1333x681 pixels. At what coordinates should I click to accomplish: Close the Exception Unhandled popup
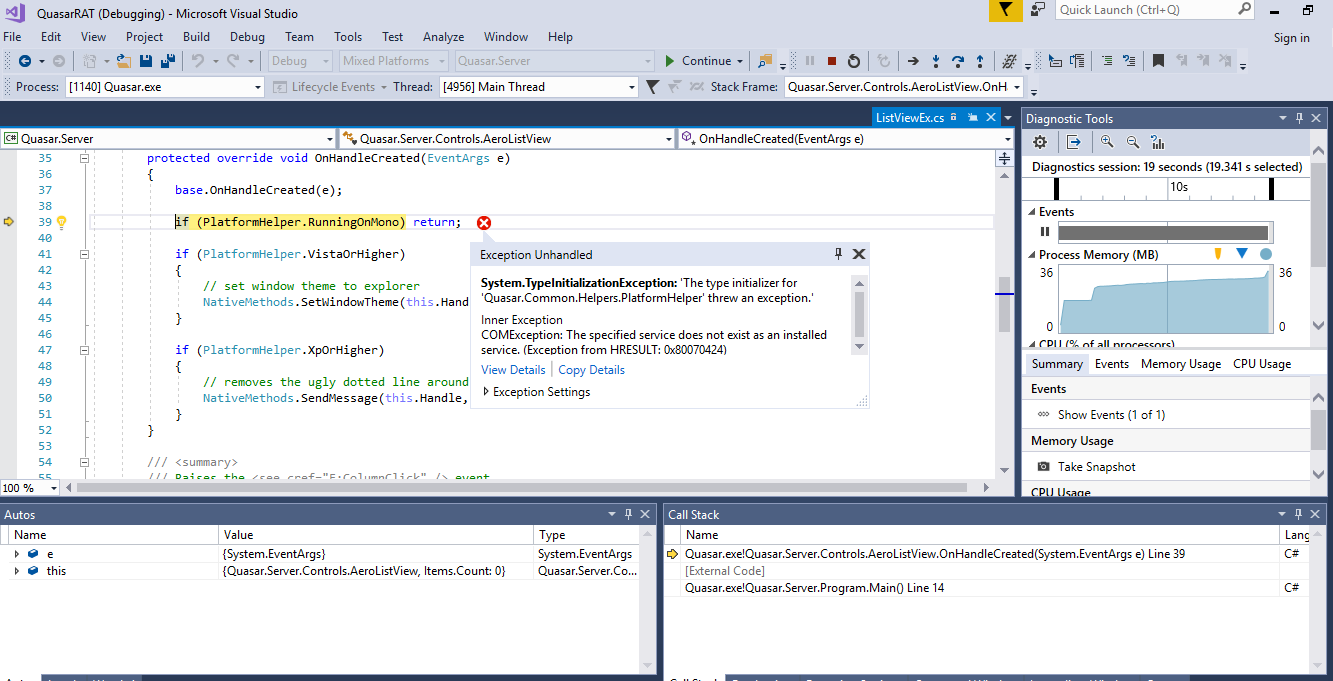click(x=858, y=254)
